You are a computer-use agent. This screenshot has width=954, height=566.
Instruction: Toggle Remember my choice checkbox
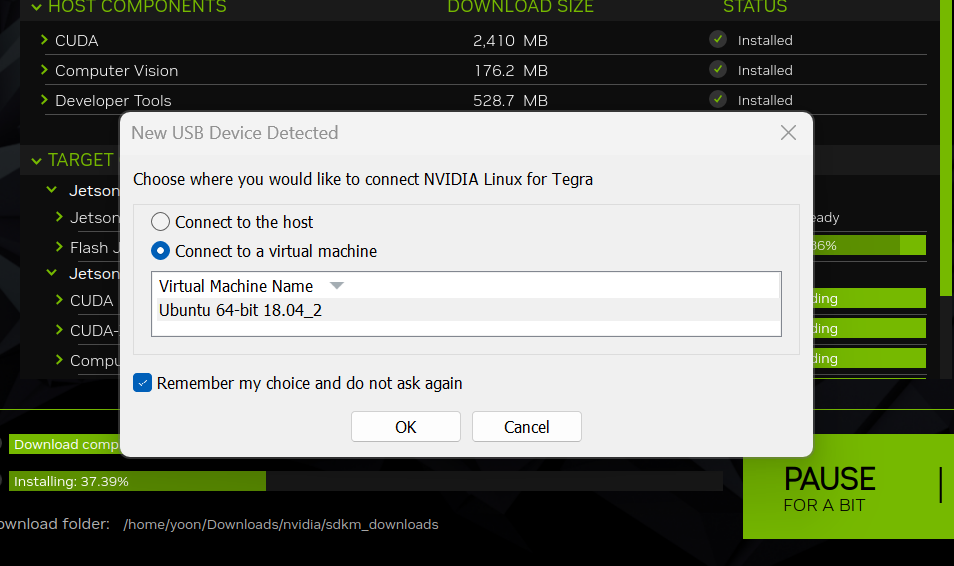point(142,383)
